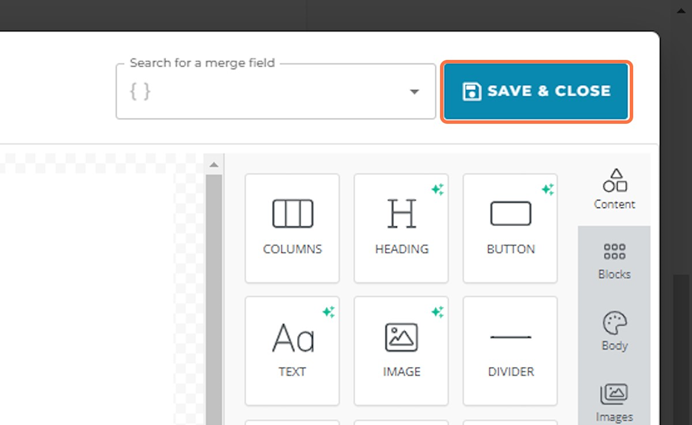The image size is (692, 425).
Task: Click the sparkle icon on the Heading tile
Action: [x=437, y=190]
